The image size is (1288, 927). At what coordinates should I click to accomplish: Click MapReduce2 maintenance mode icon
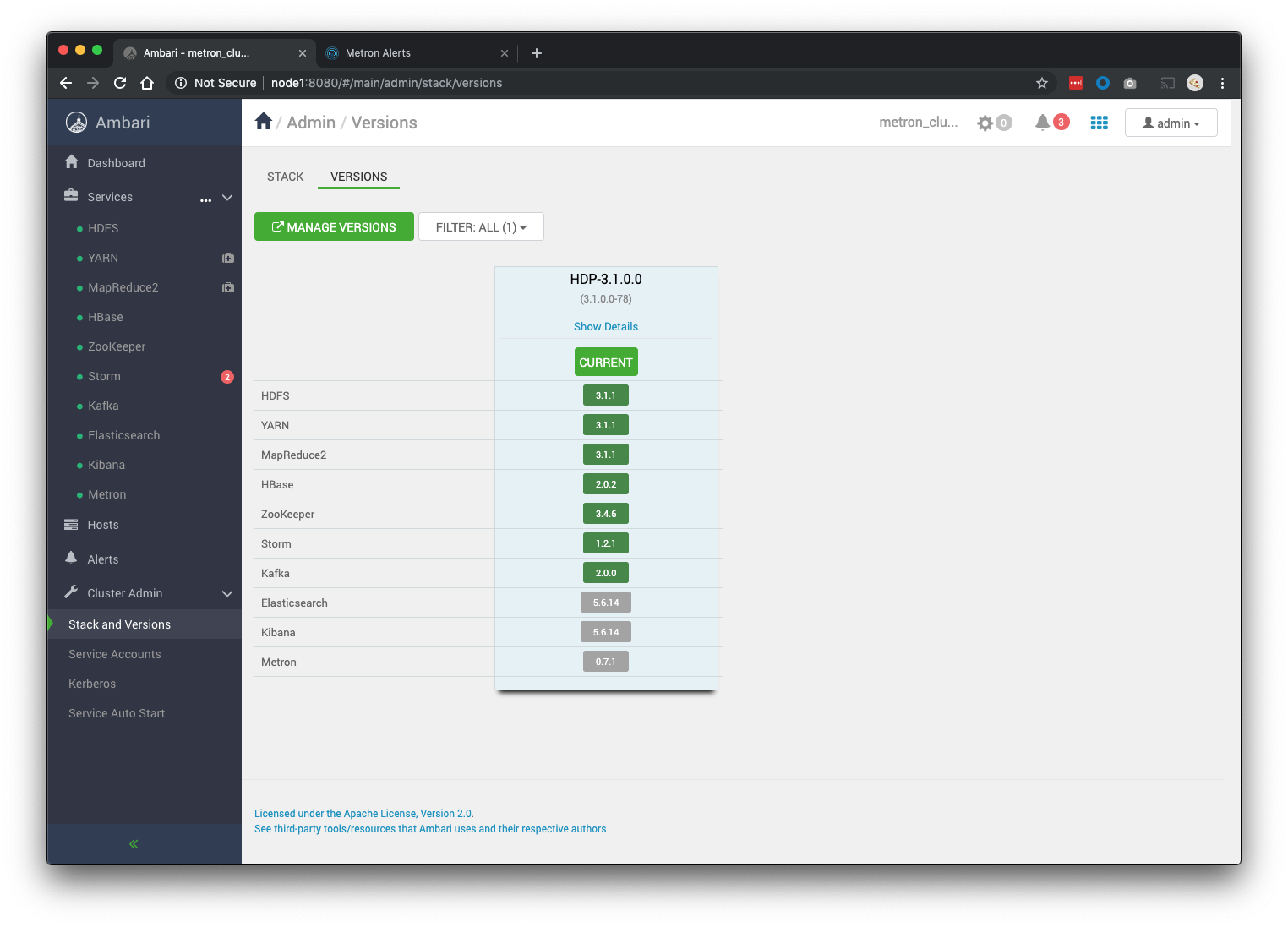point(228,287)
